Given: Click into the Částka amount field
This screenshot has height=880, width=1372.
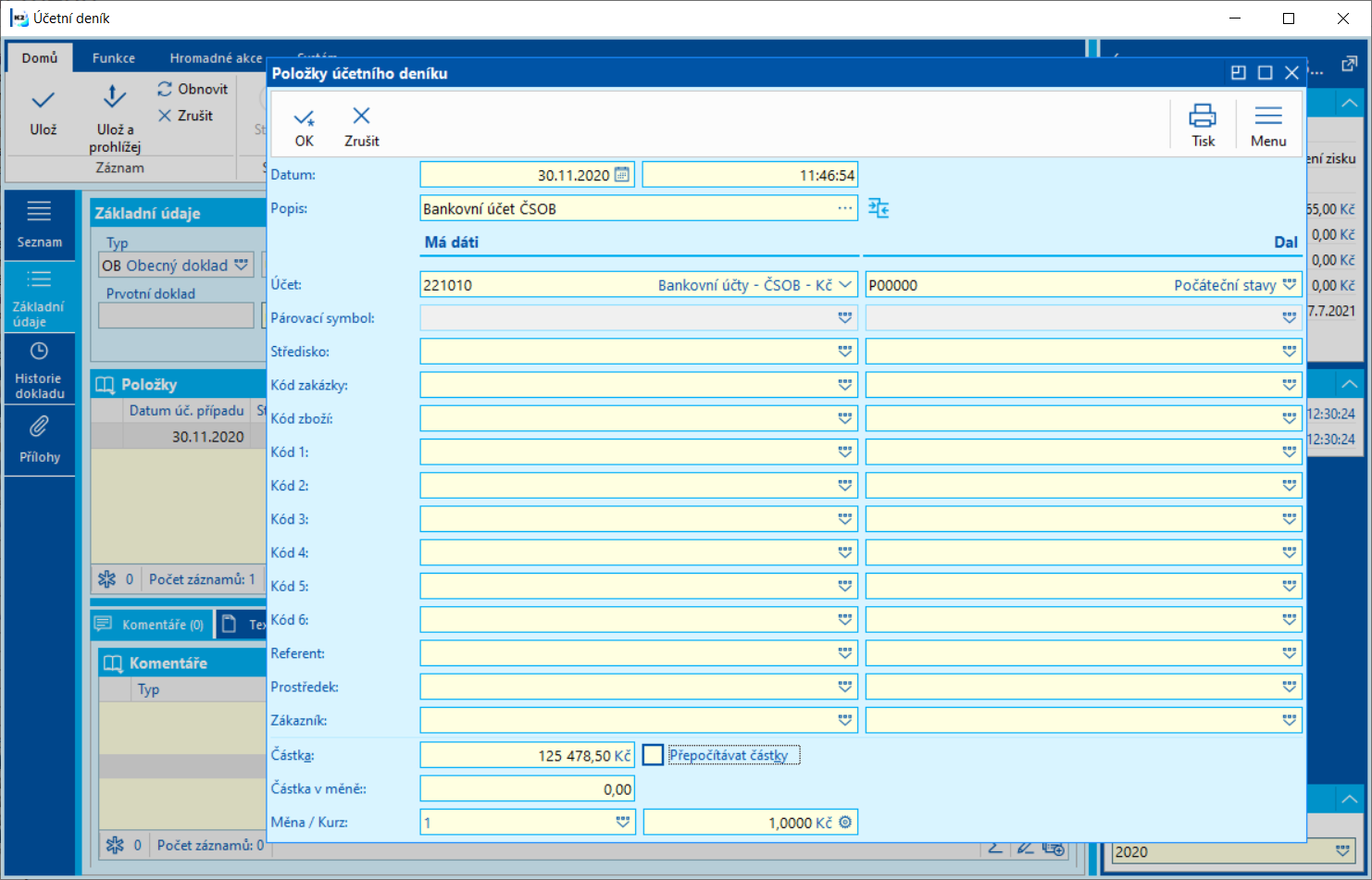Looking at the screenshot, I should 526,756.
